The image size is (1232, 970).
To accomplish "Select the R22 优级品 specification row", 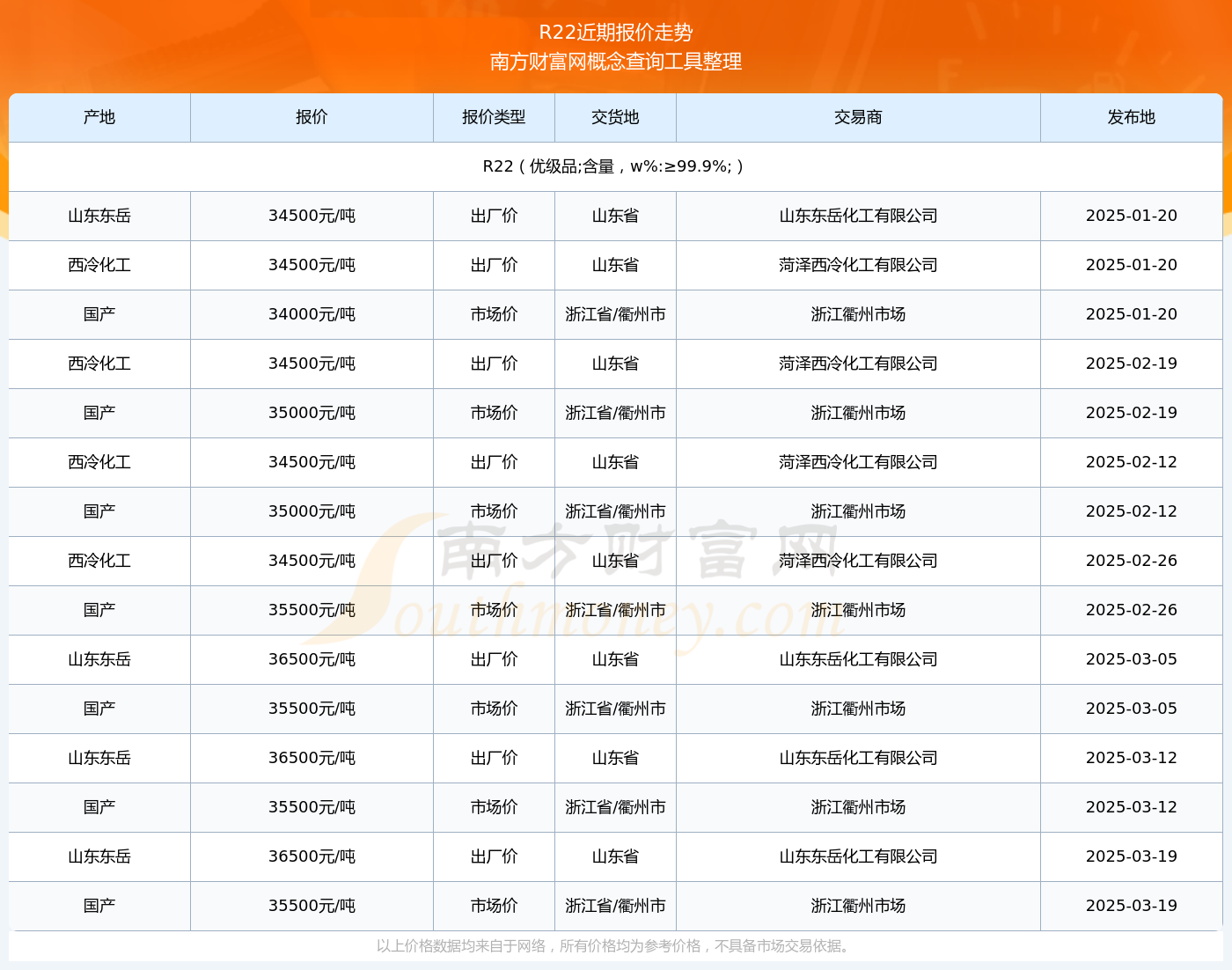I will click(x=615, y=166).
